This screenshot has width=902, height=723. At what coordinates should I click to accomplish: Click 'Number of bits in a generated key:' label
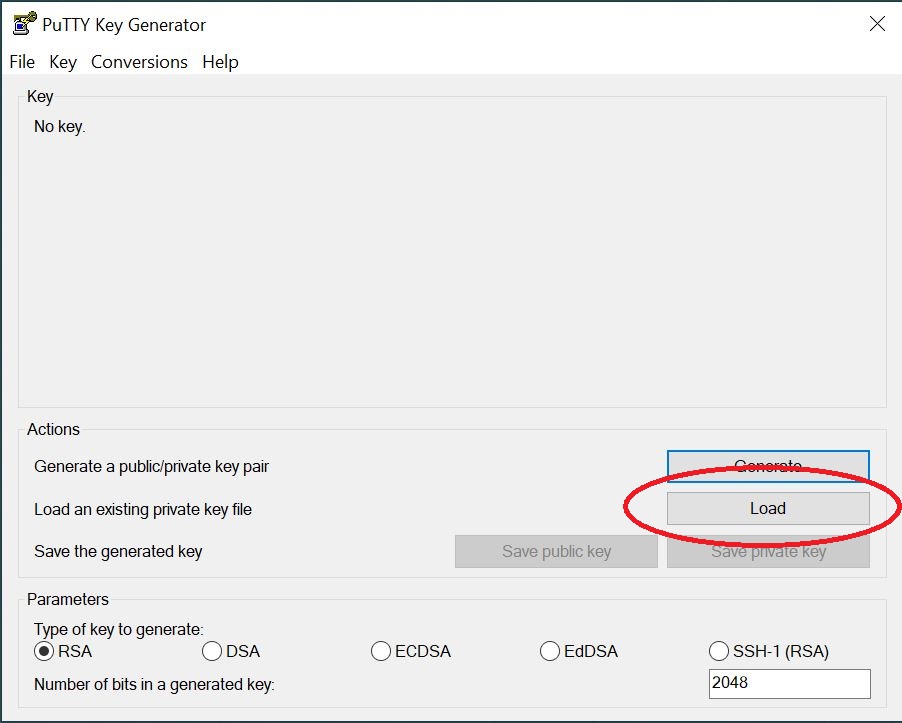click(154, 684)
